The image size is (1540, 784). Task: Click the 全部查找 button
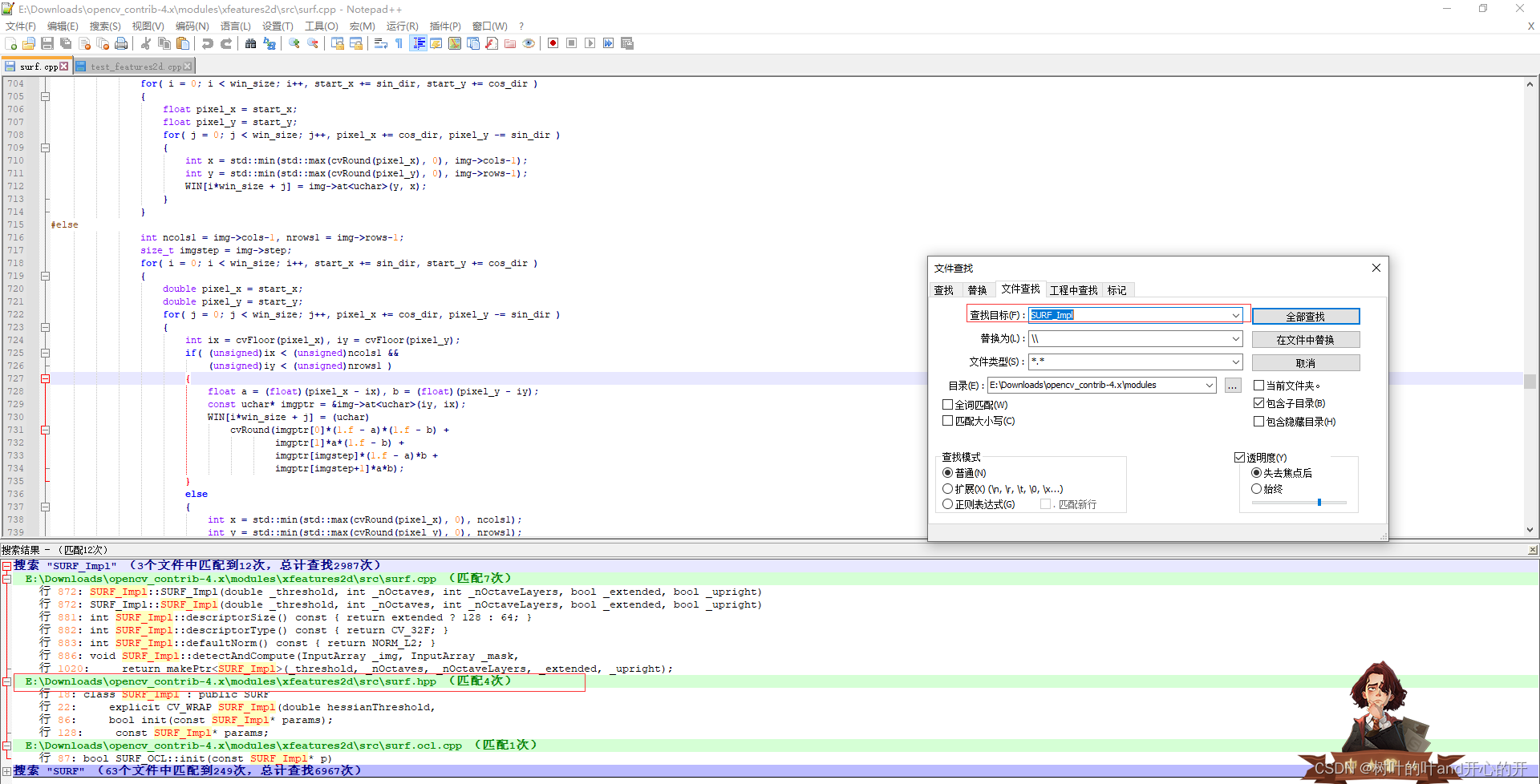click(x=1305, y=316)
